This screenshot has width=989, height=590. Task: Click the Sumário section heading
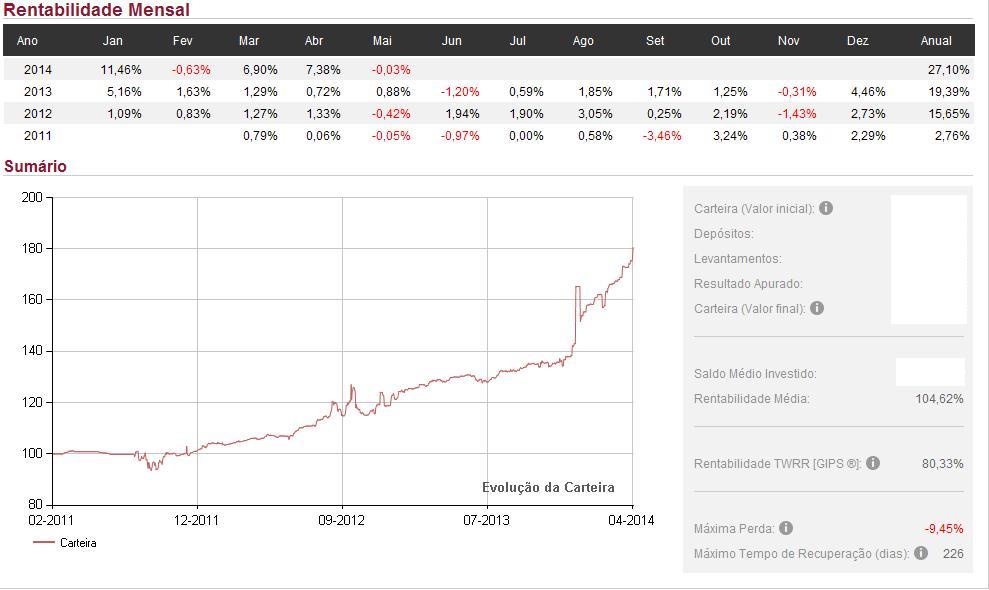[35, 166]
